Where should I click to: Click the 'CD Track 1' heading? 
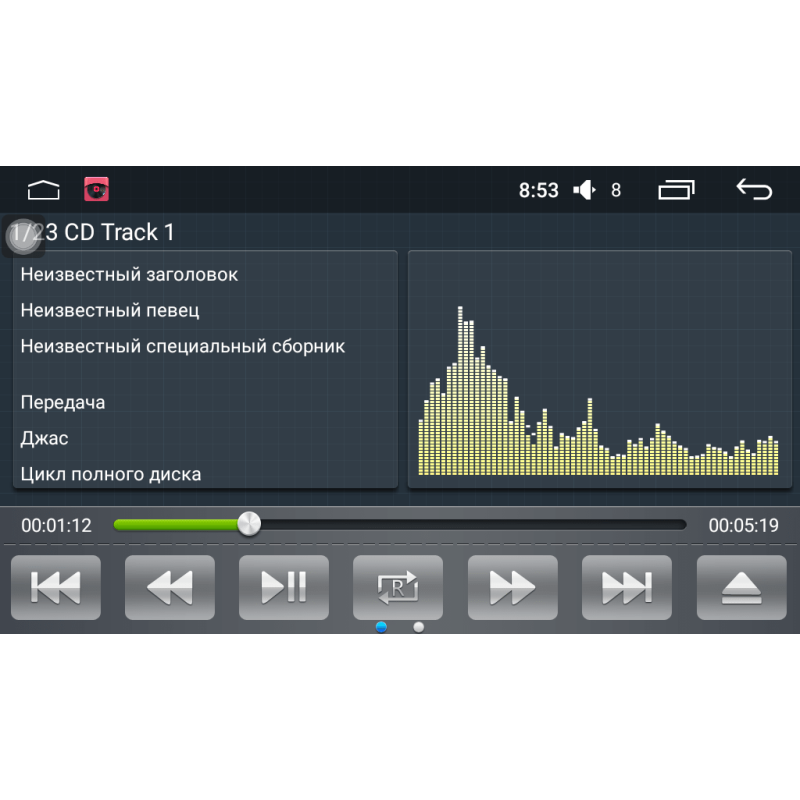pos(119,232)
